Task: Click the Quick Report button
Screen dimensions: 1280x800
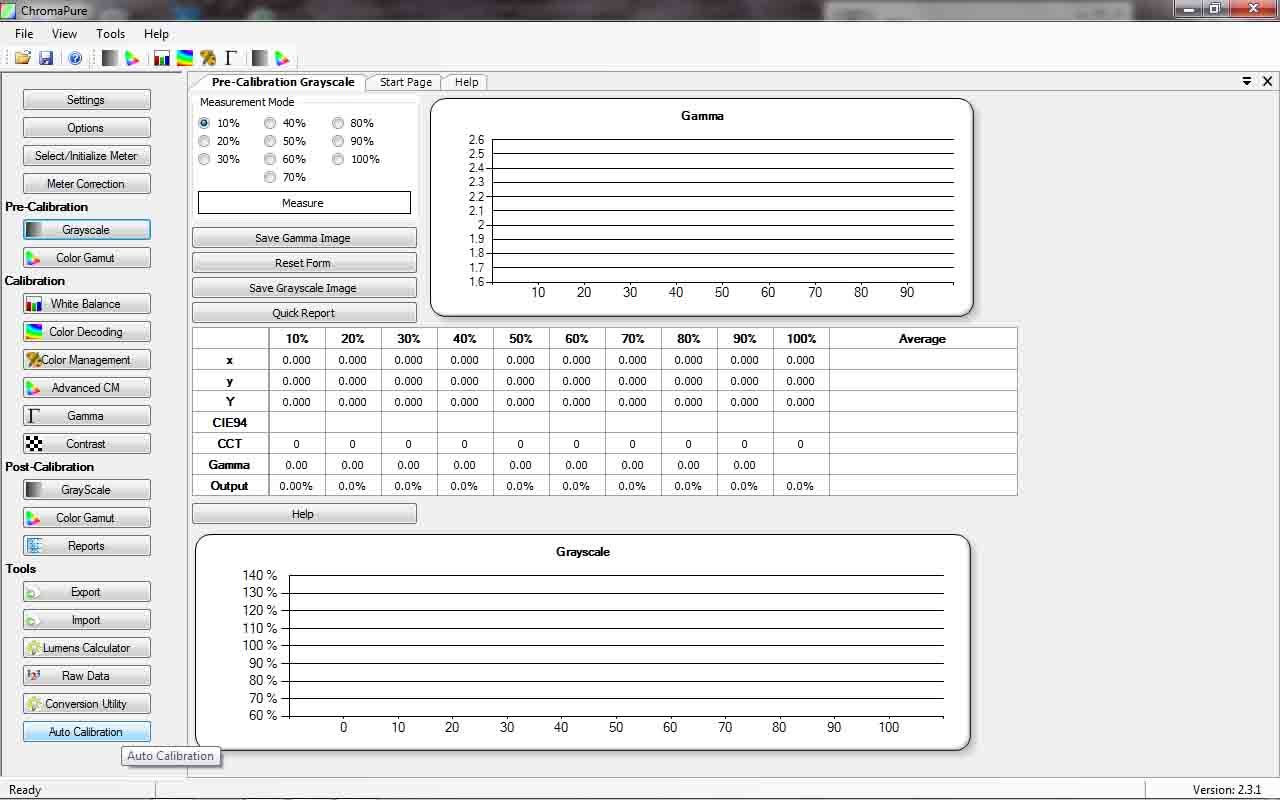Action: coord(304,313)
